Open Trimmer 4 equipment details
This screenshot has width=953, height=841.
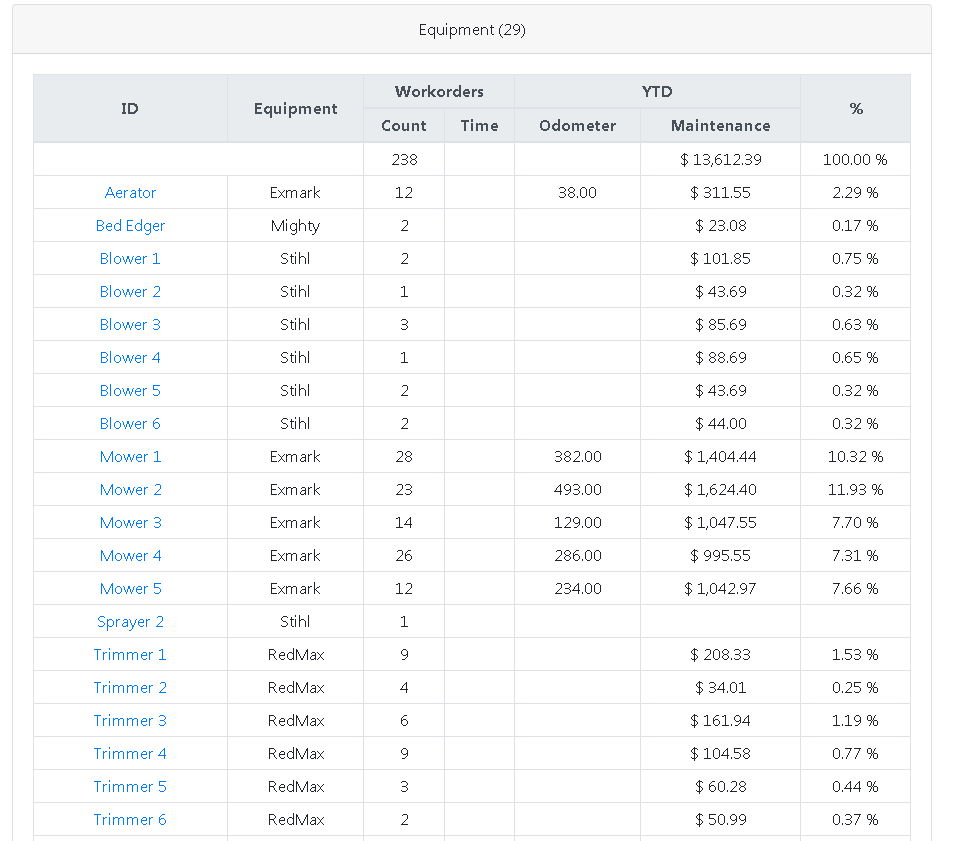[130, 754]
